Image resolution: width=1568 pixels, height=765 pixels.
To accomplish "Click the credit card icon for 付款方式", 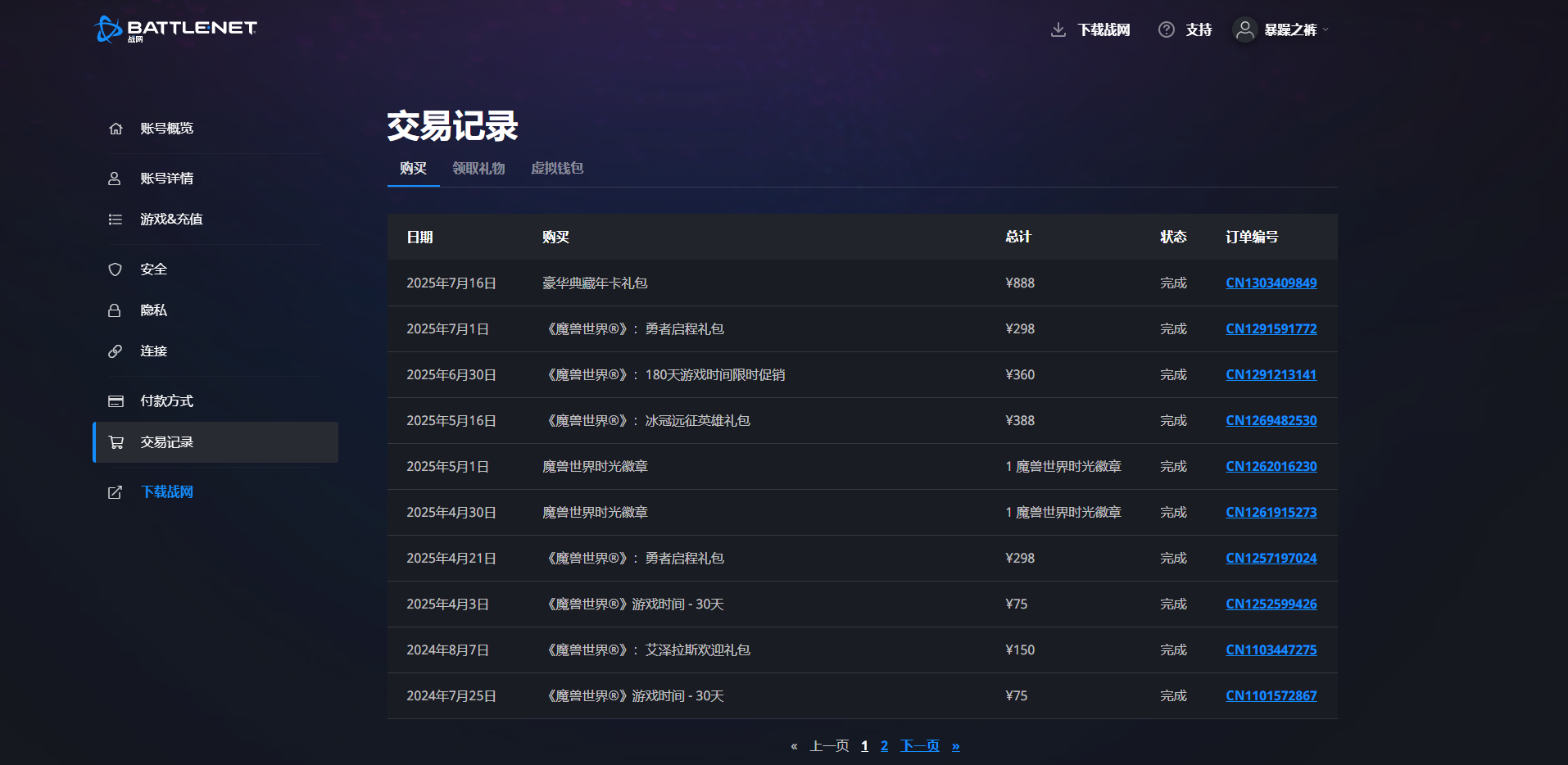I will coord(116,401).
